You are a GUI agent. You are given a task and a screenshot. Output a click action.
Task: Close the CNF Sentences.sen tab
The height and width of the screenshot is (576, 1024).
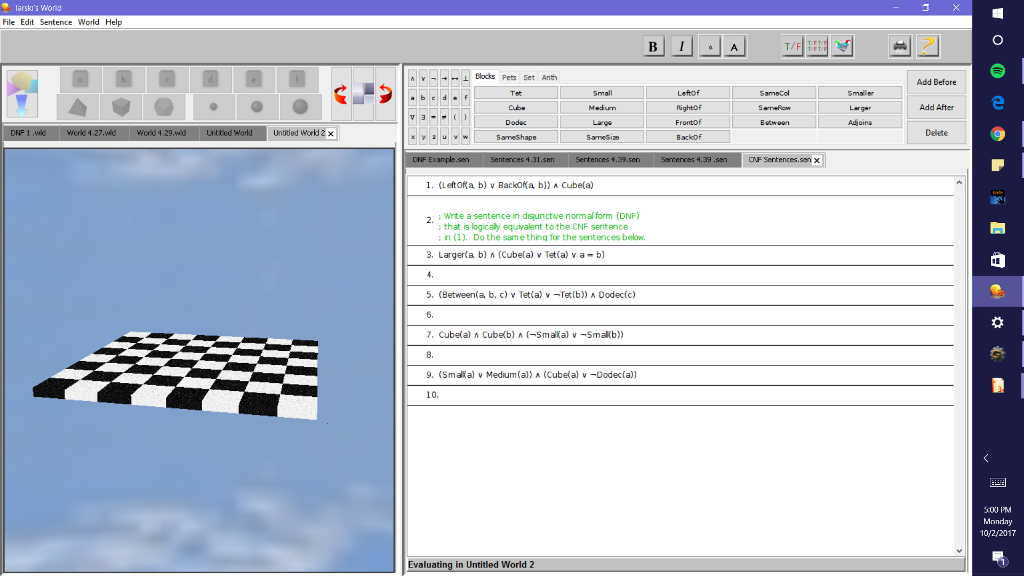click(817, 160)
